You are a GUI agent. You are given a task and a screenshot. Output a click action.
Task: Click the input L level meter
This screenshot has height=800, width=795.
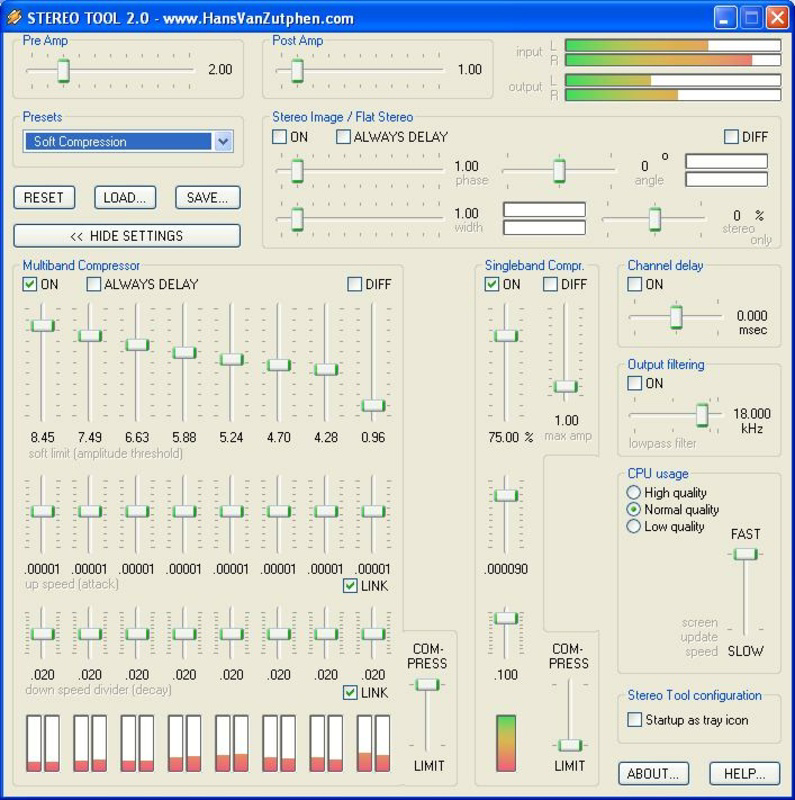pyautogui.click(x=673, y=45)
